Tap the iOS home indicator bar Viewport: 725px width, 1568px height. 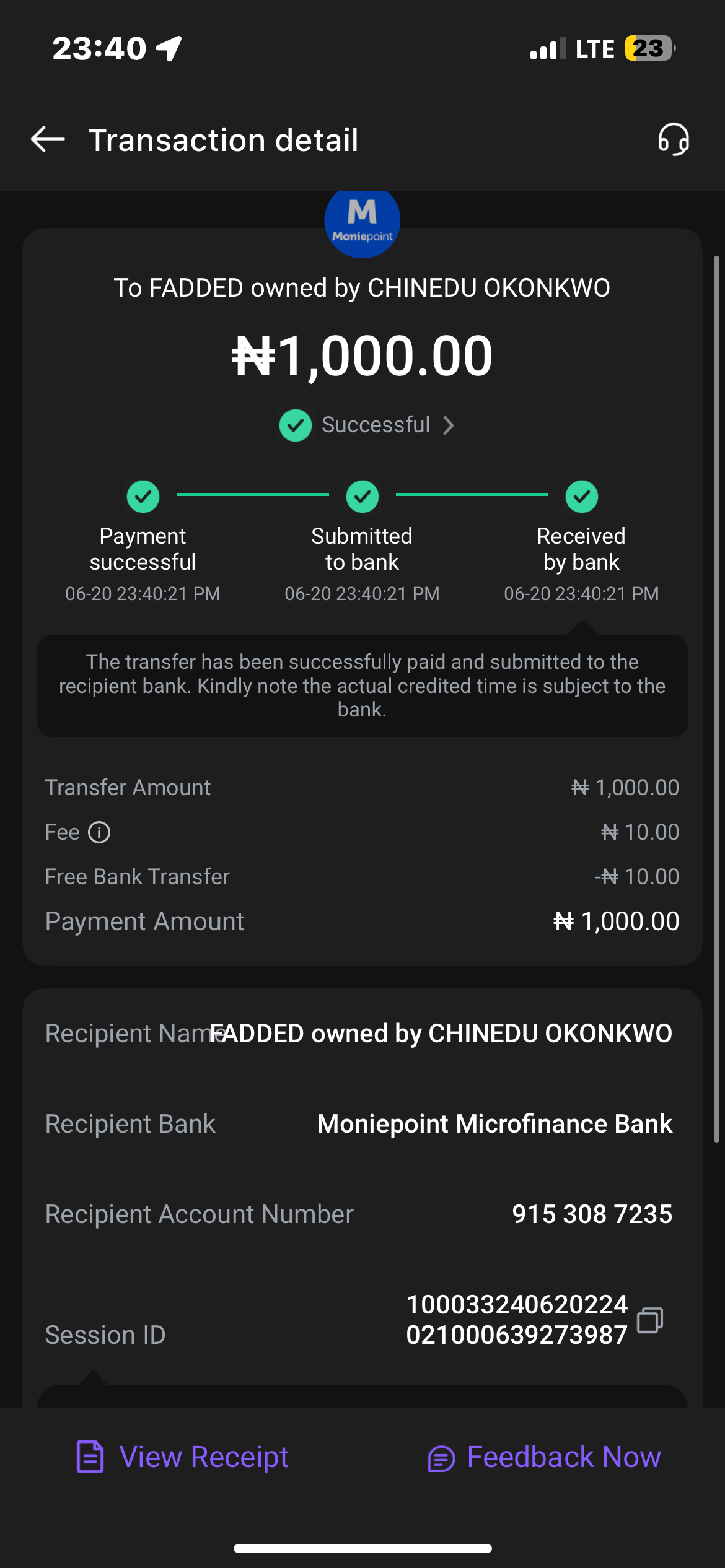[x=362, y=1548]
